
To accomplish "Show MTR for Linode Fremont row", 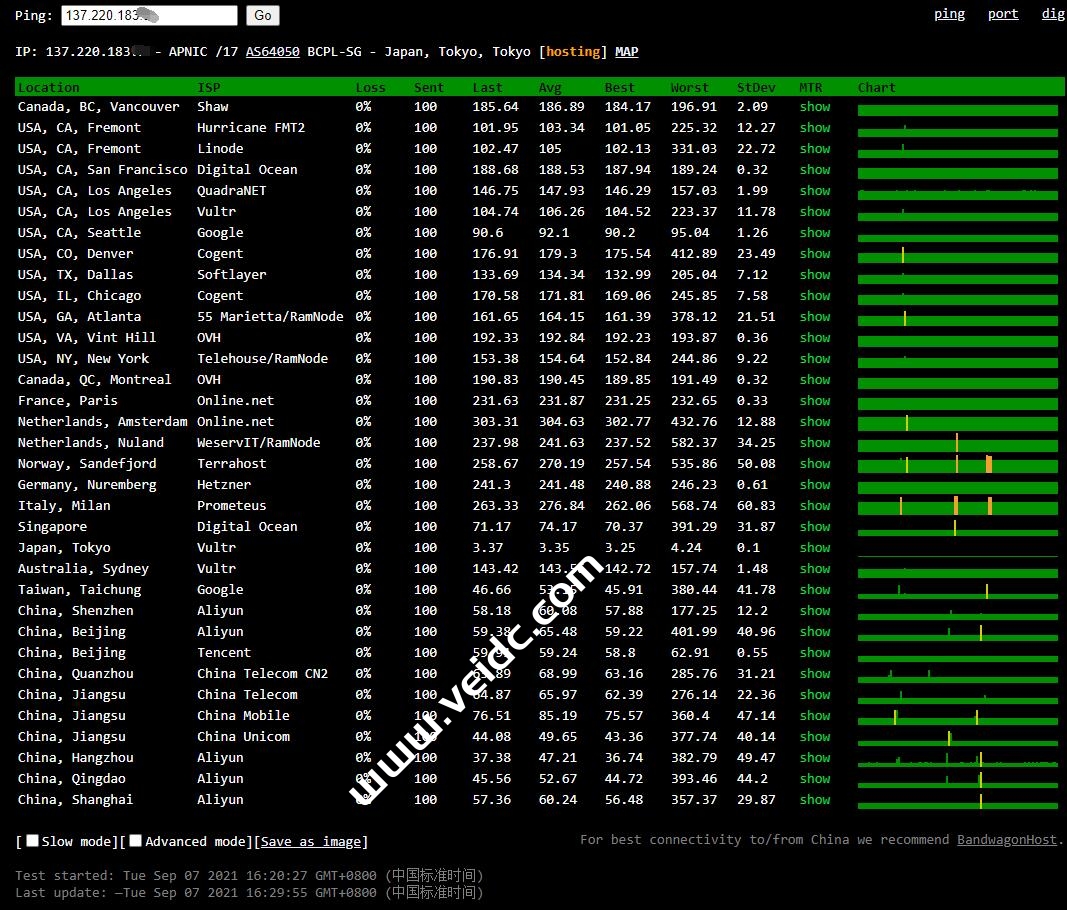I will [815, 149].
